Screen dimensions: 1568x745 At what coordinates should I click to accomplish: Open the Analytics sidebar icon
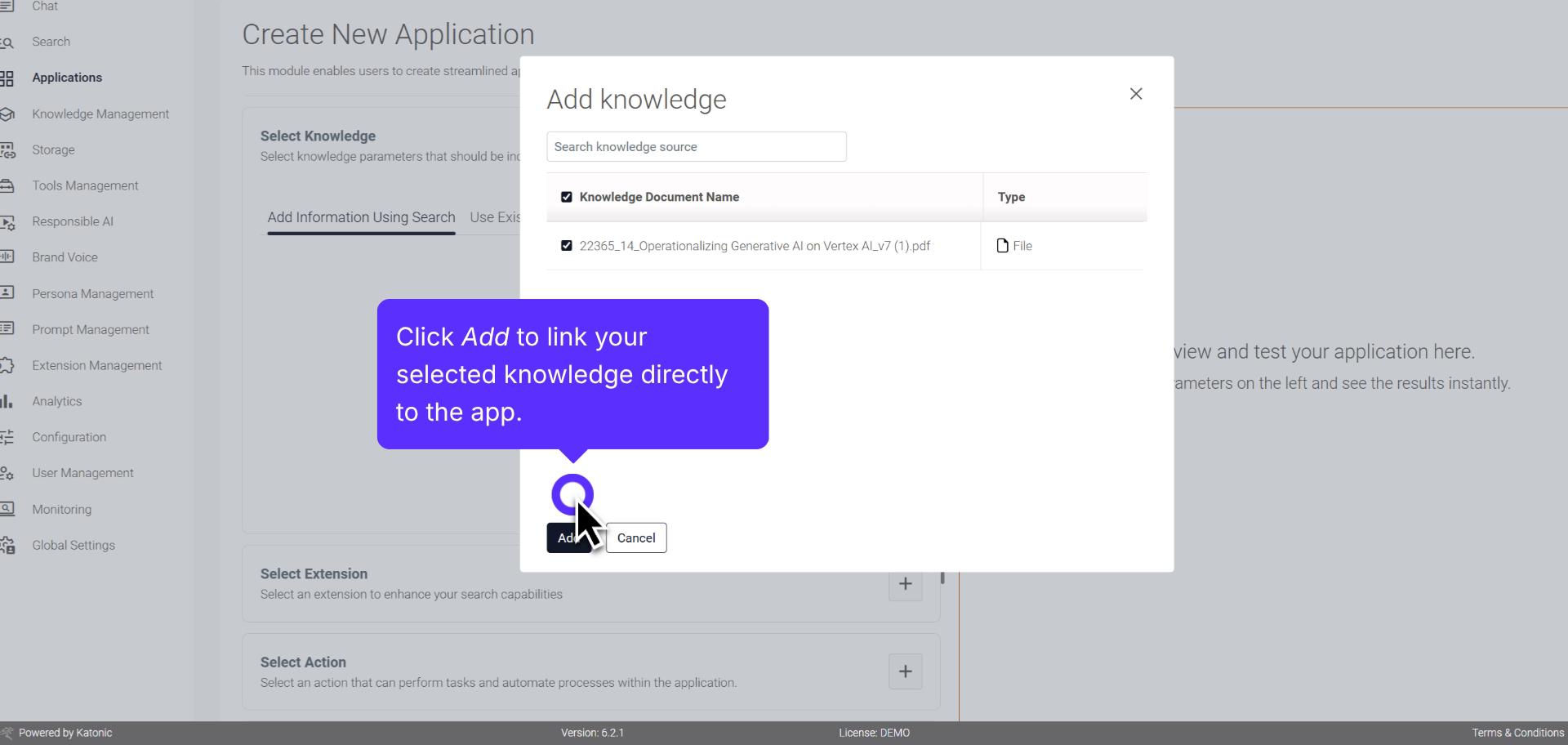click(8, 401)
